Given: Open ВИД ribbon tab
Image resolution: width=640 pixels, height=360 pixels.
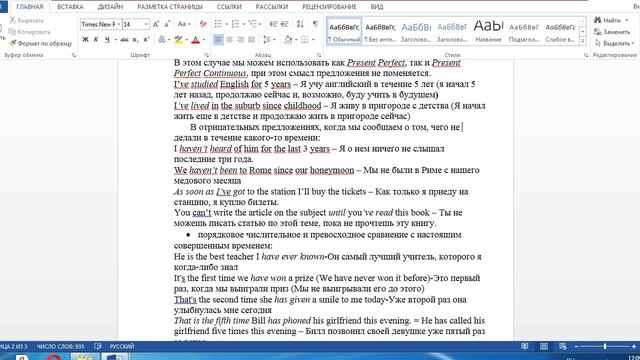Looking at the screenshot, I should click(377, 7).
